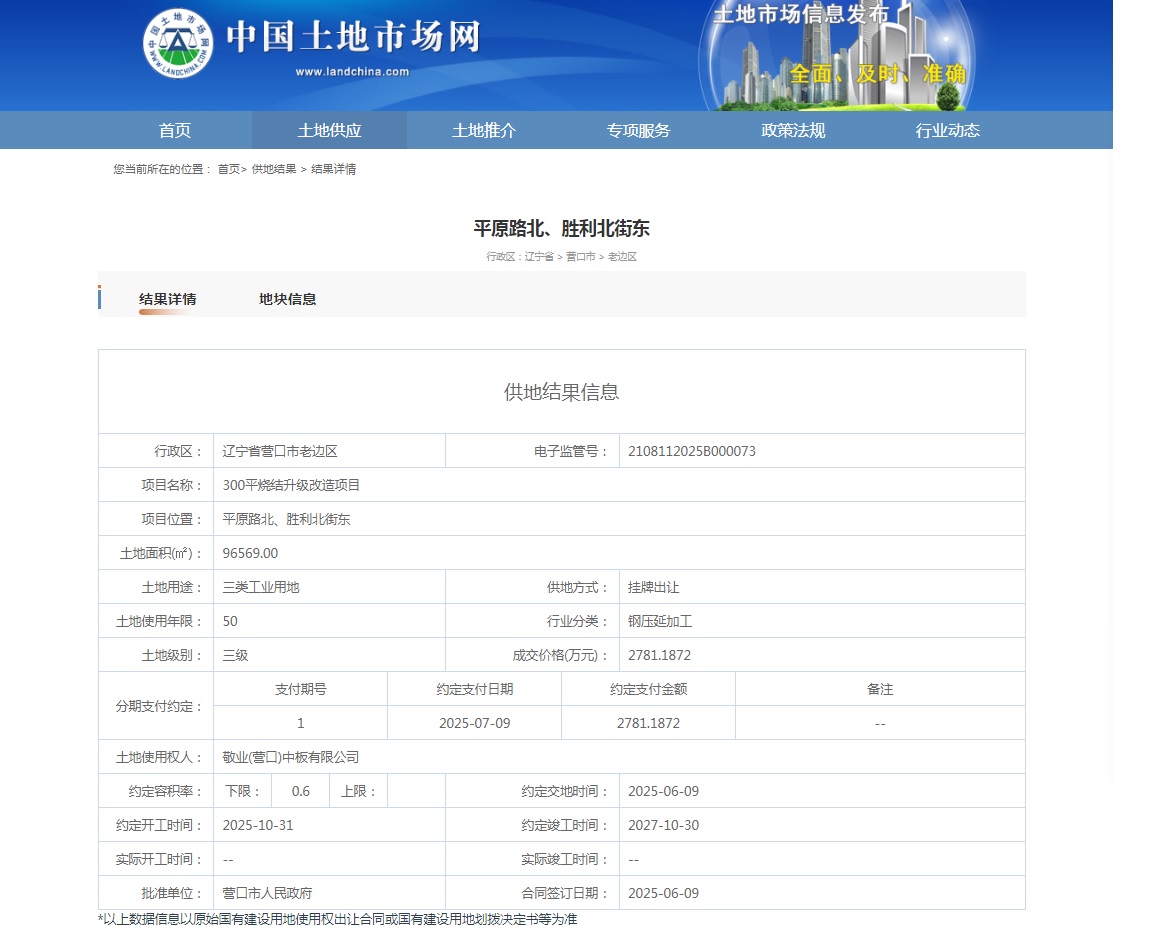Click the 约定支付金额 column header
This screenshot has width=1152, height=930.
(x=648, y=689)
